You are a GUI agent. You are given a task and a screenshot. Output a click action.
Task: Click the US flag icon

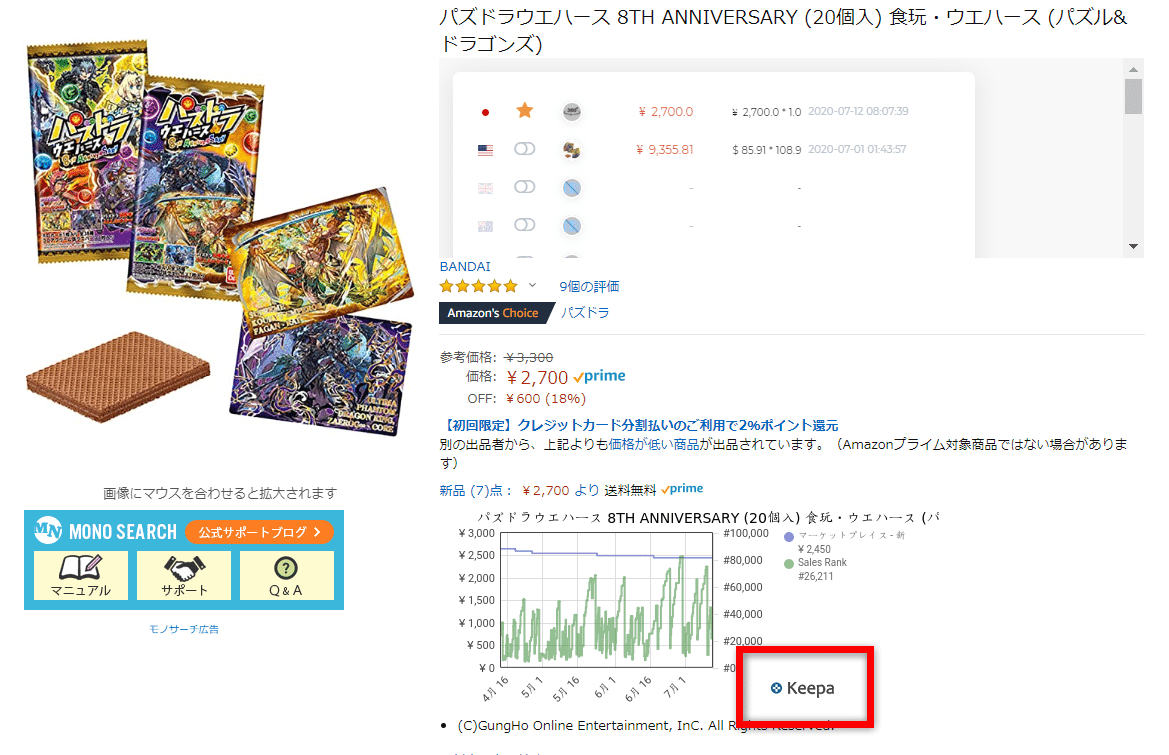coord(485,150)
